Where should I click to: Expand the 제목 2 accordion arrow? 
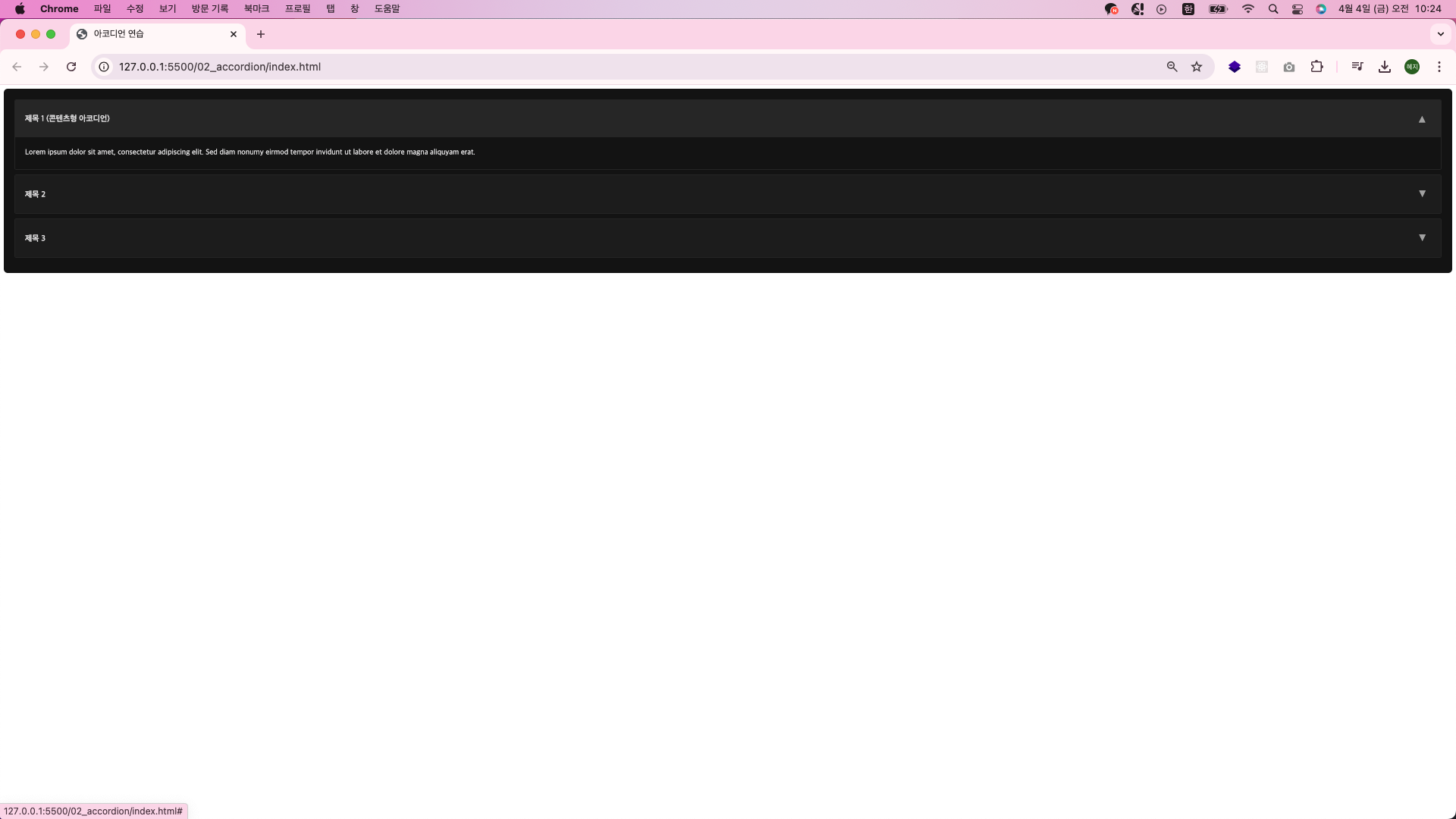tap(1422, 194)
